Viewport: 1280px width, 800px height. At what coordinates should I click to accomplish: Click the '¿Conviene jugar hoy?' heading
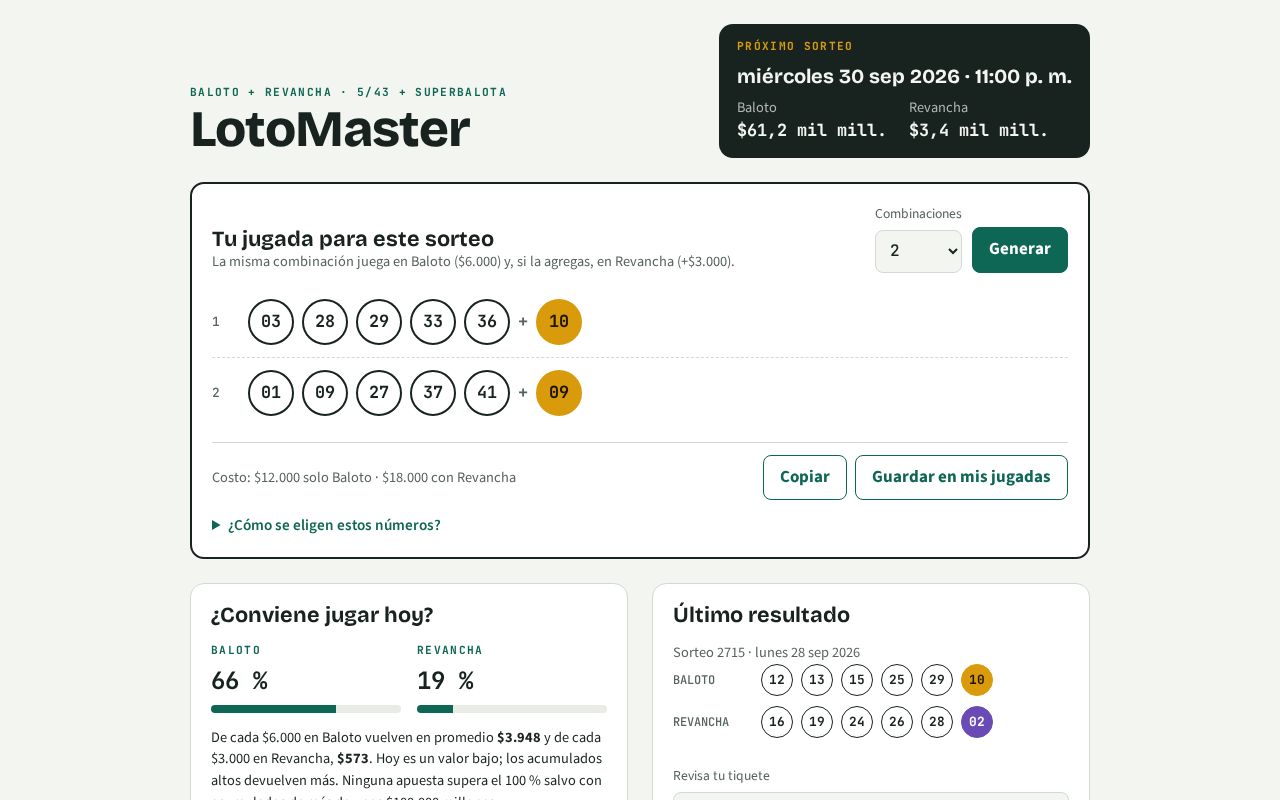(x=322, y=615)
